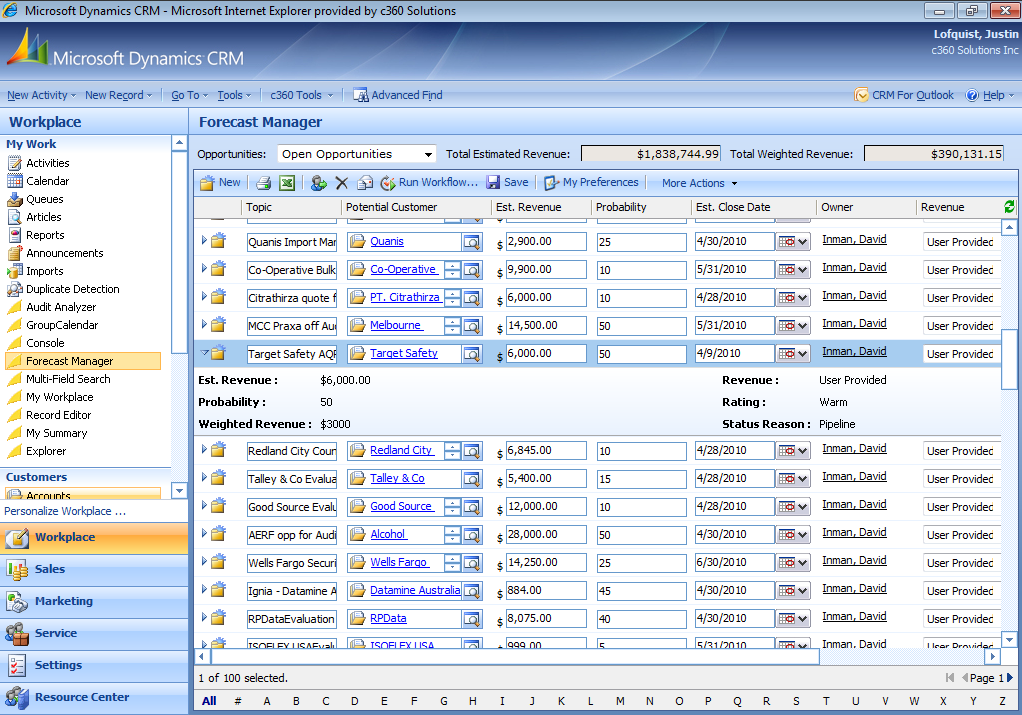The image size is (1022, 715).
Task: Open Queues from the sidebar
Action: (44, 199)
